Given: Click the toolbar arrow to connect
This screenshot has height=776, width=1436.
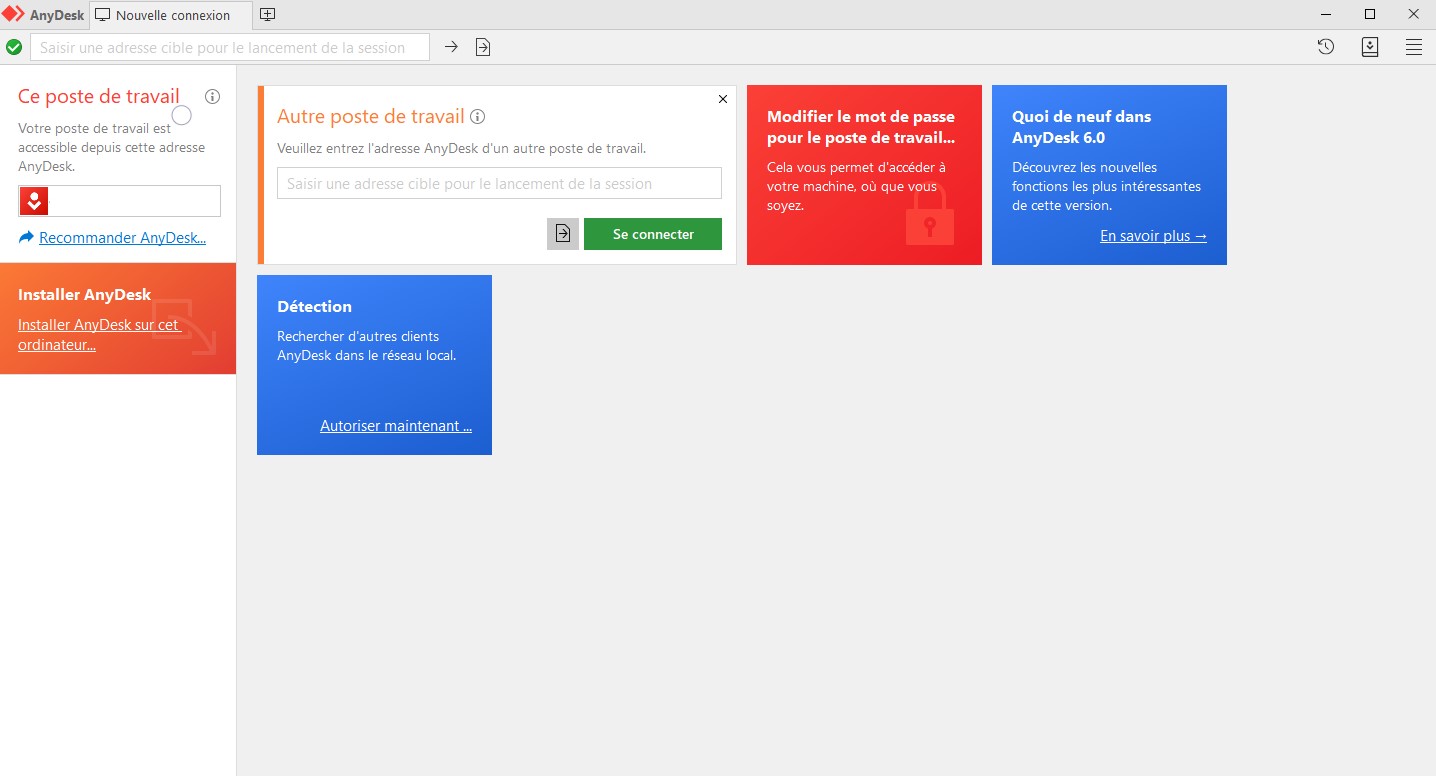Looking at the screenshot, I should point(451,47).
